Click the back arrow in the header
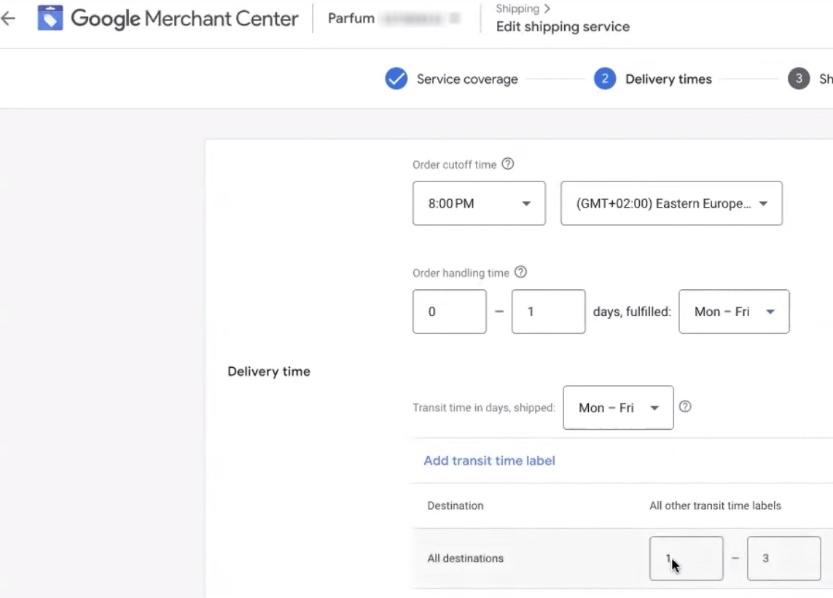The height and width of the screenshot is (598, 833). coord(9,18)
